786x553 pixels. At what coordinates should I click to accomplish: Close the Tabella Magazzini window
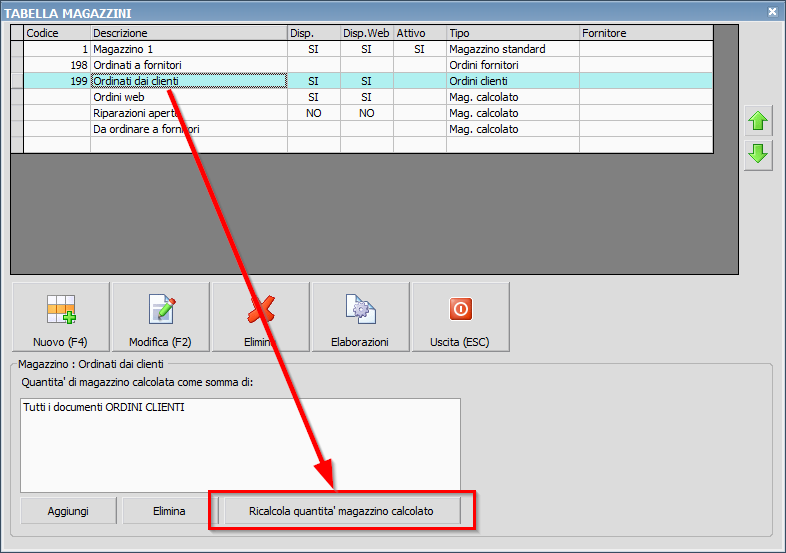(772, 12)
